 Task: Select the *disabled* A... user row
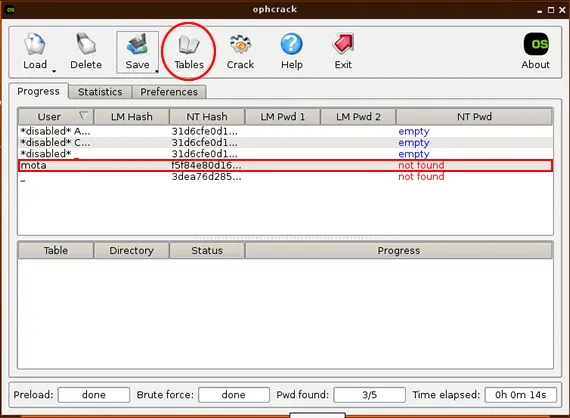(x=285, y=131)
